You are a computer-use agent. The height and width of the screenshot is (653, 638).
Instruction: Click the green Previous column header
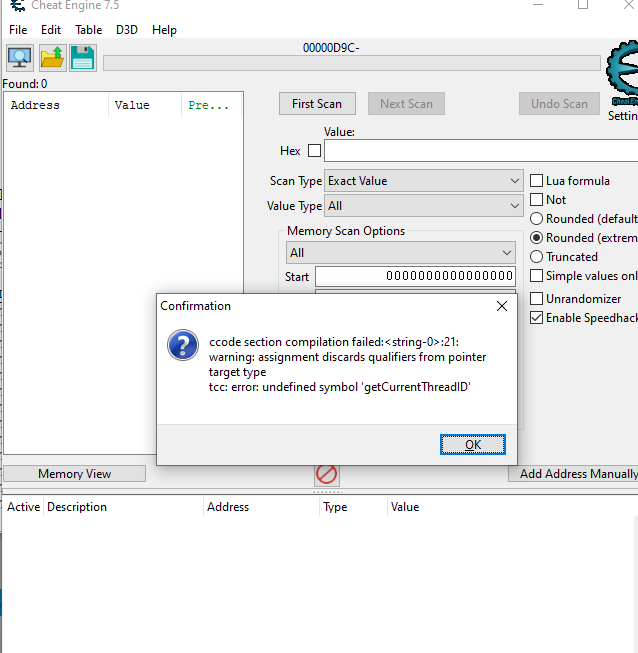click(x=212, y=105)
